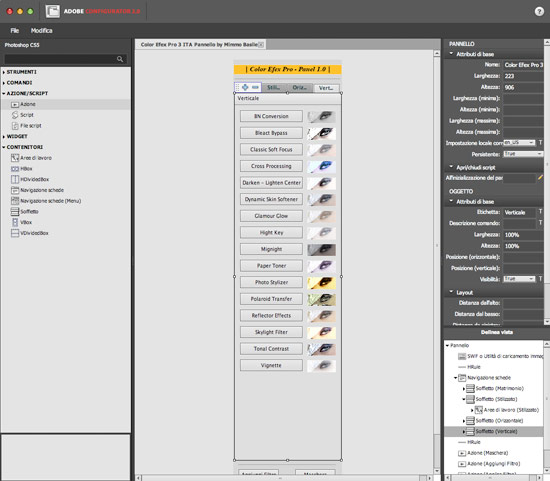Screen dimensions: 550x481
Task: Choose the VBox container icon
Action: [x=15, y=222]
